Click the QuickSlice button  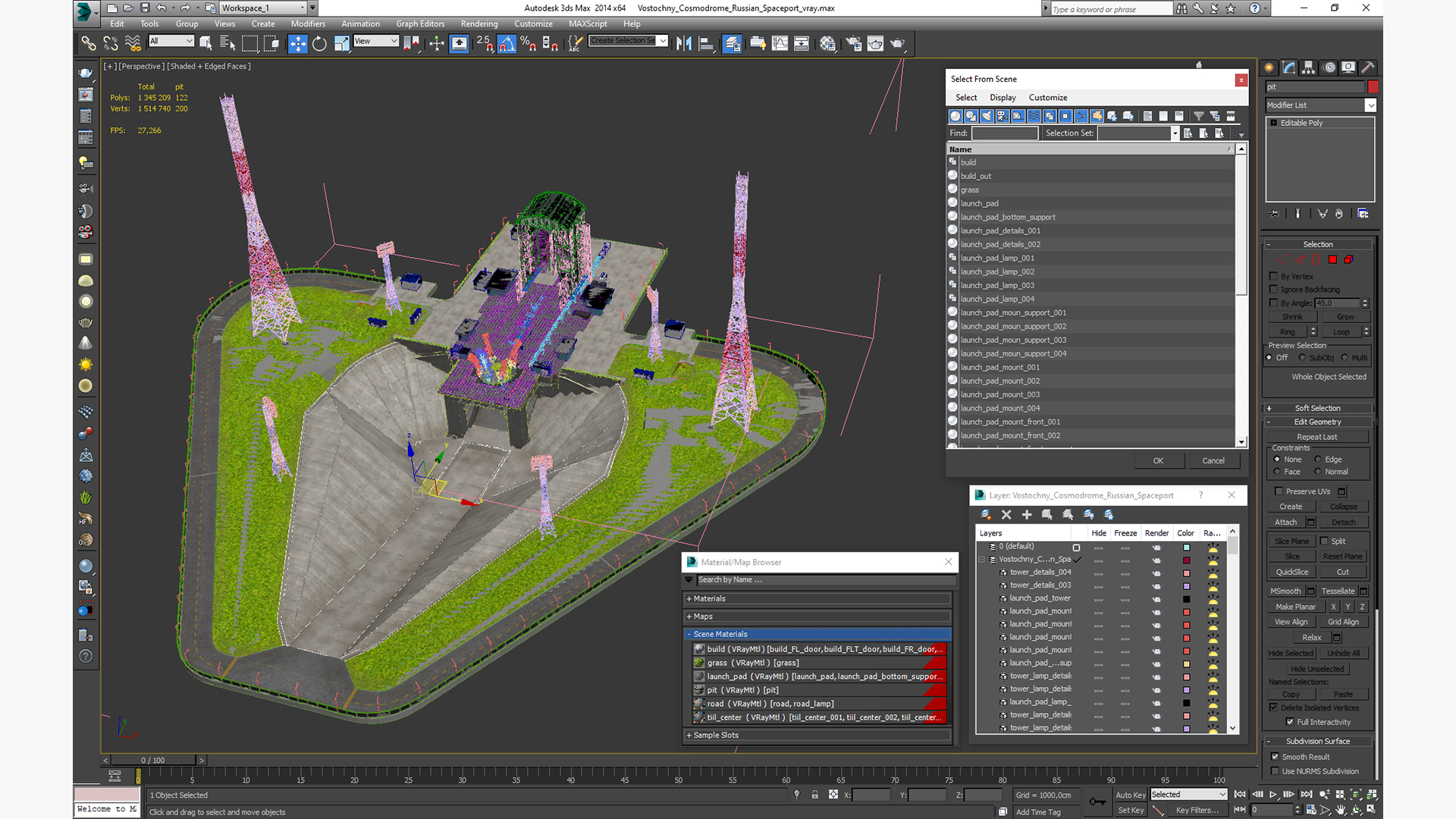pos(1291,572)
